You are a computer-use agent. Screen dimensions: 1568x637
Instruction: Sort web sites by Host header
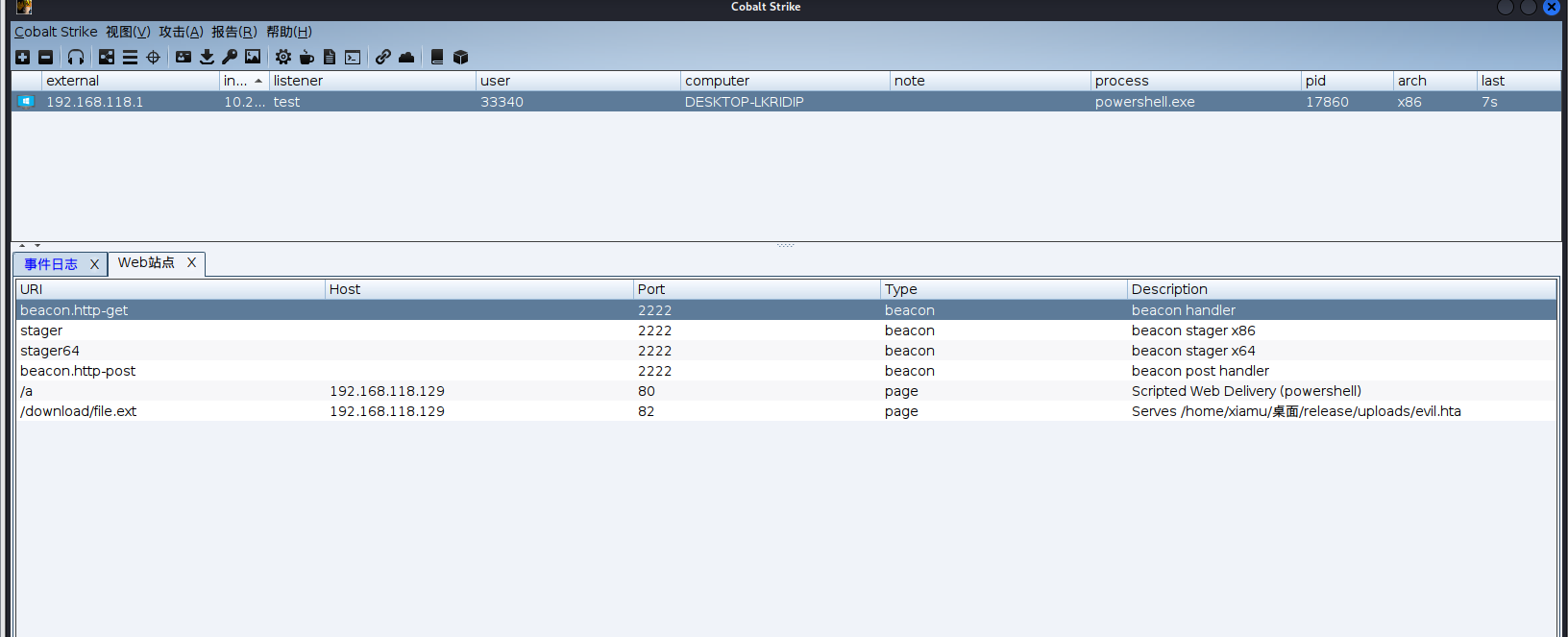coord(478,289)
